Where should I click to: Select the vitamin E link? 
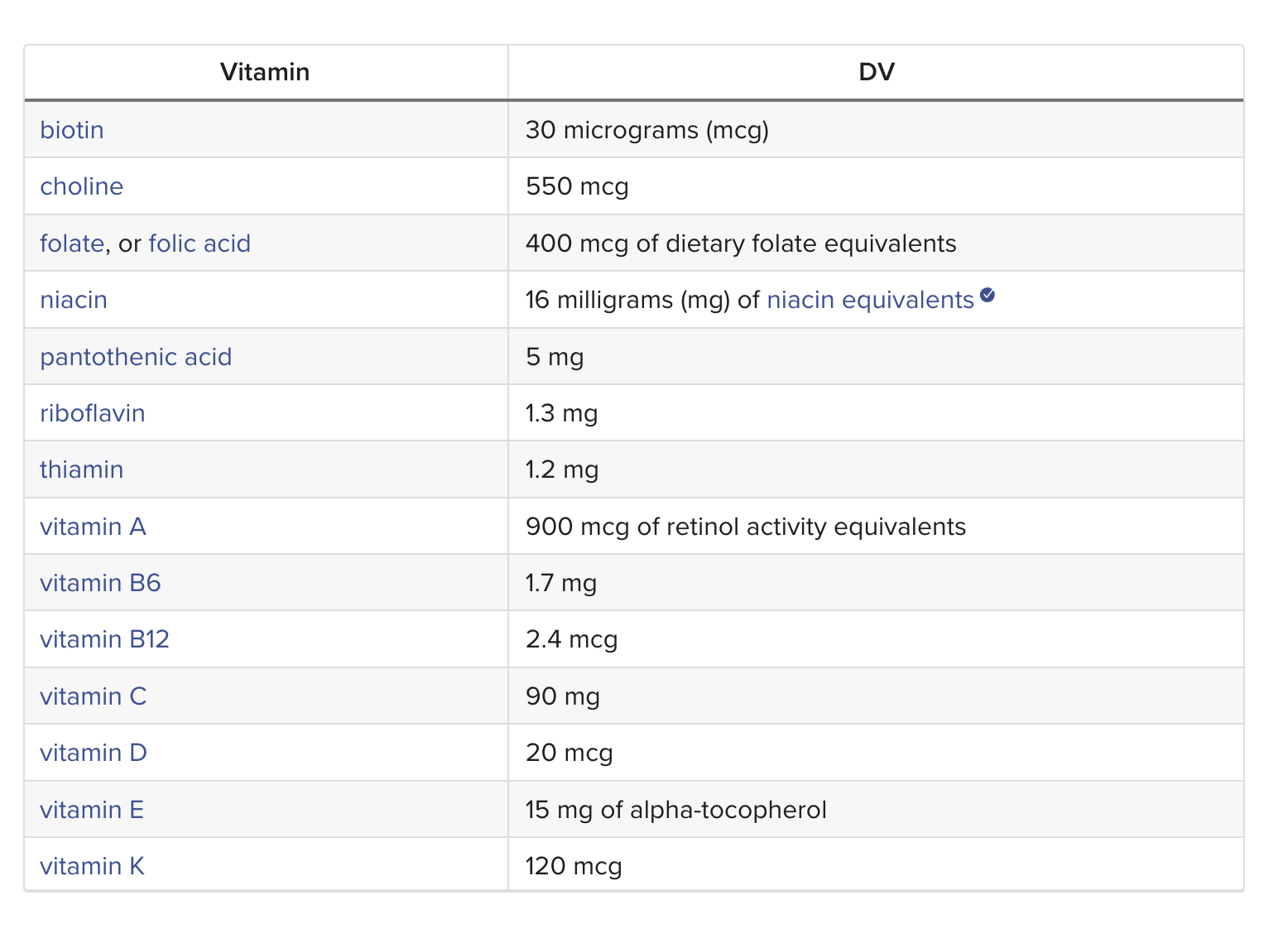(92, 809)
